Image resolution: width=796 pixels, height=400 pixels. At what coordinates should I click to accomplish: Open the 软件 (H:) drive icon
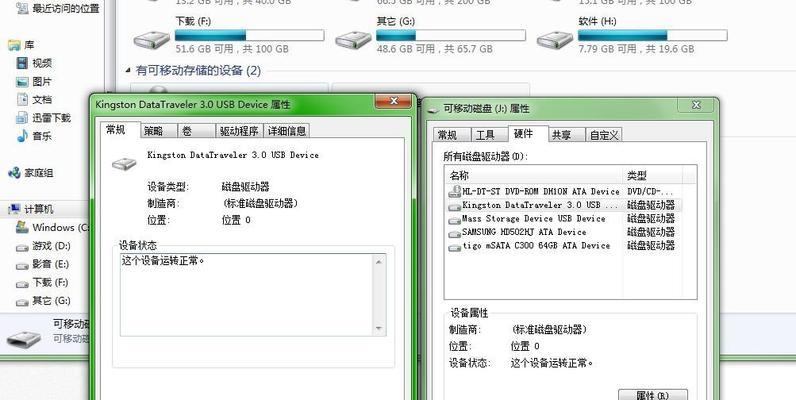coord(555,40)
